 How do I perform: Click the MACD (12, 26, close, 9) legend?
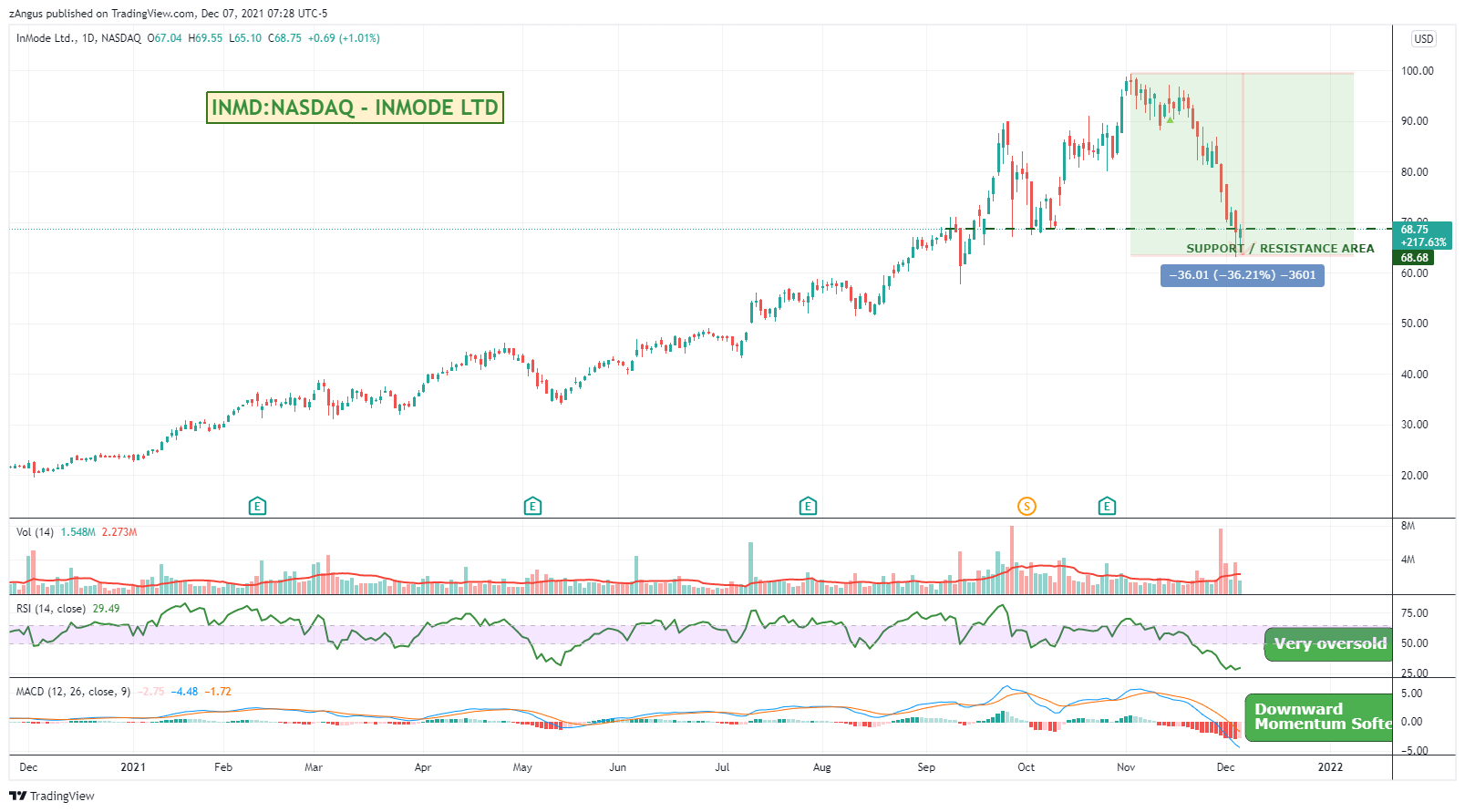coord(73,692)
